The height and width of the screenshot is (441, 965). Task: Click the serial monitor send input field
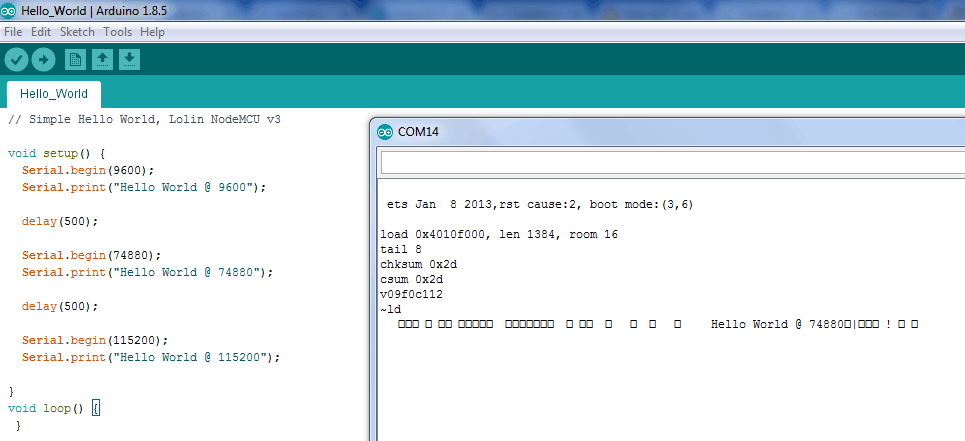pyautogui.click(x=673, y=163)
